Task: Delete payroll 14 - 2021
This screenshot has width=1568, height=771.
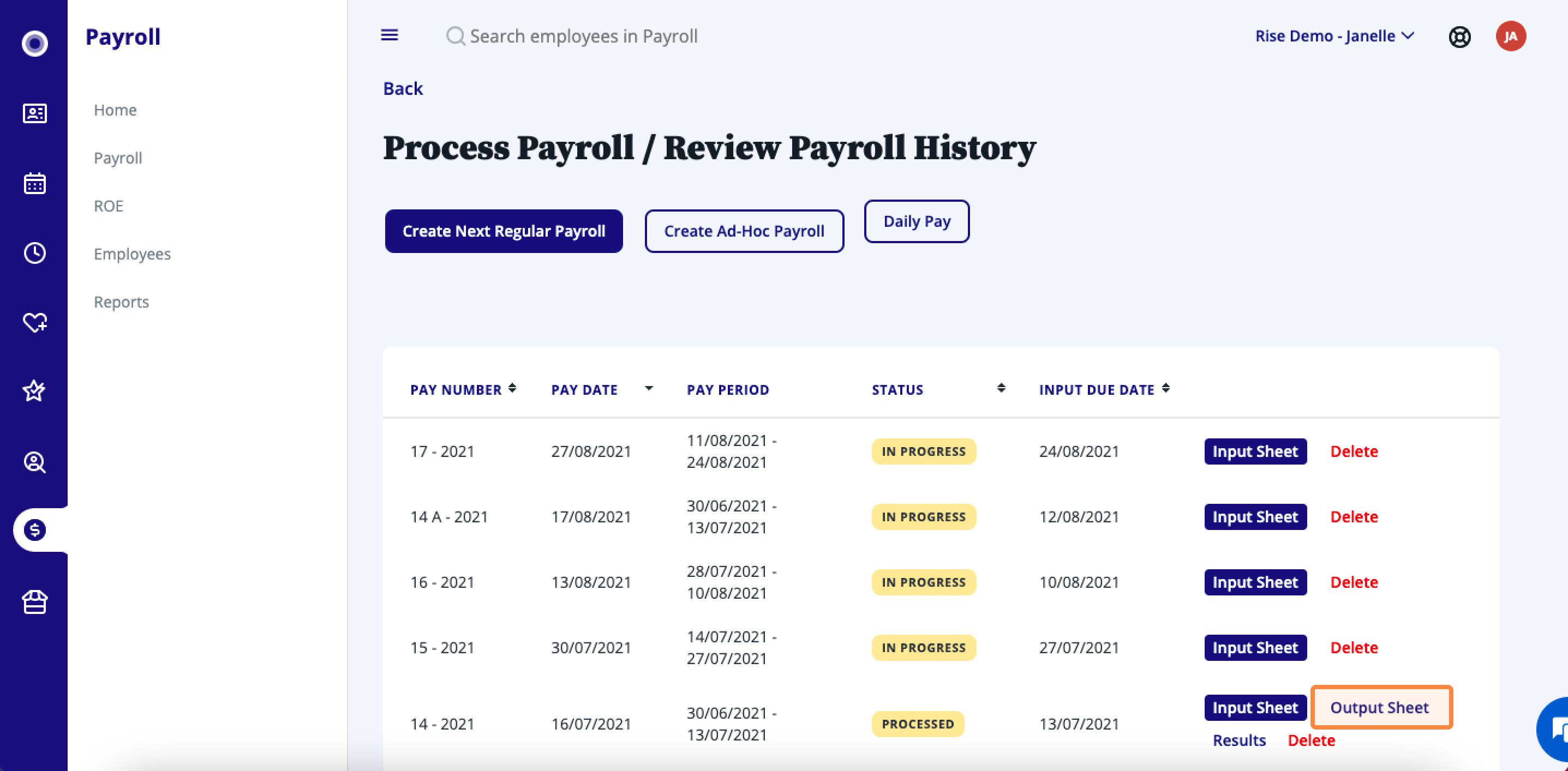Action: [x=1311, y=740]
